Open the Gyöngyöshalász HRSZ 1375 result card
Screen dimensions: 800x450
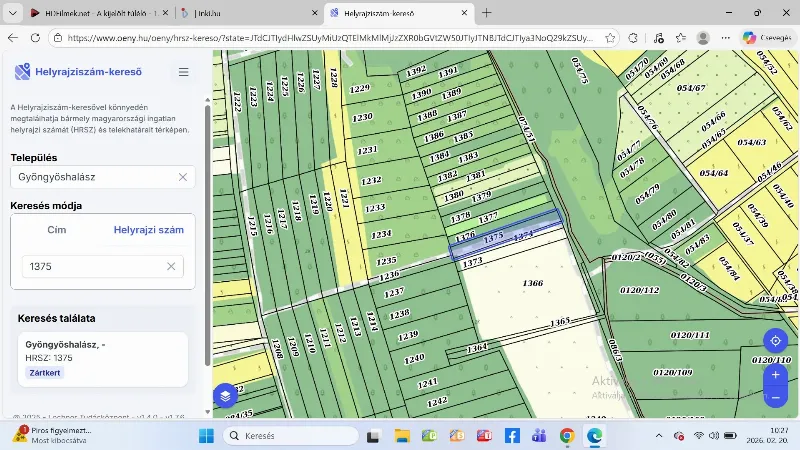click(x=103, y=359)
